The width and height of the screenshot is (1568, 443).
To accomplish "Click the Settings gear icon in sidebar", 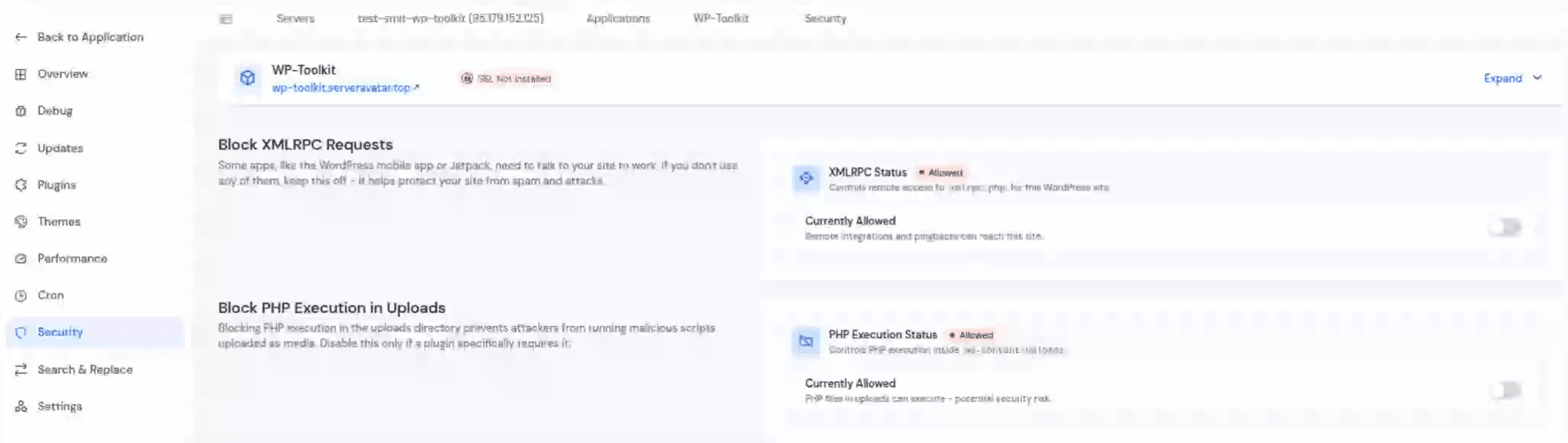I will click(21, 406).
